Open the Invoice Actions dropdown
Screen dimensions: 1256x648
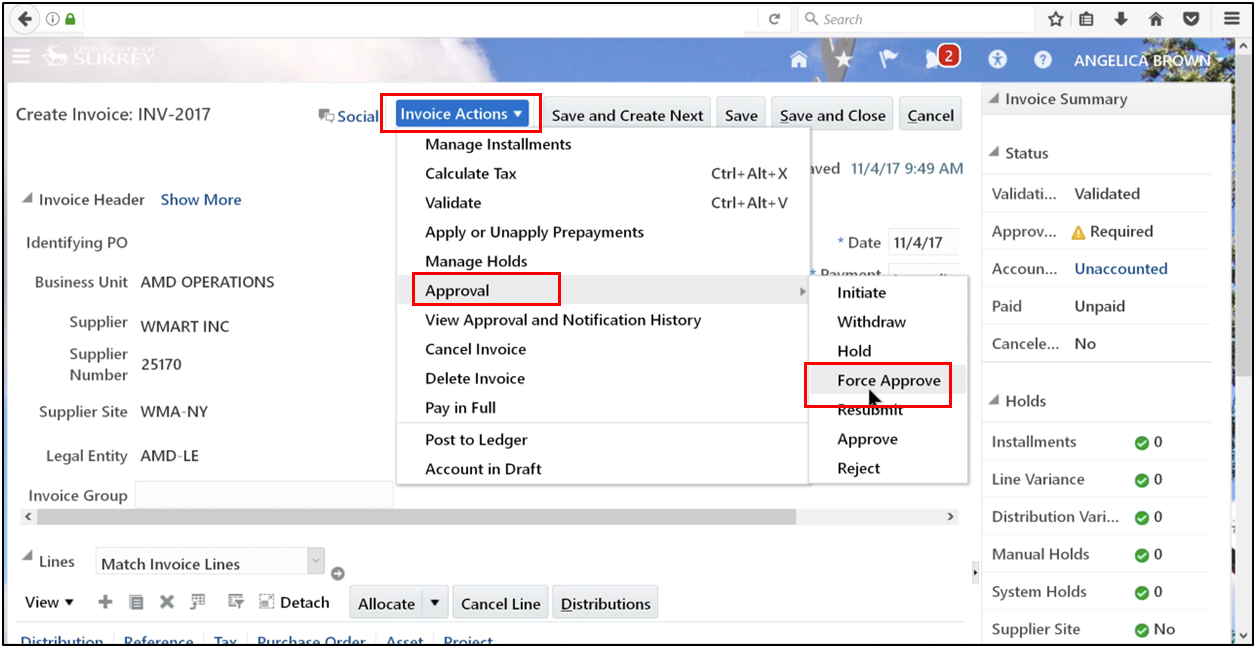(x=461, y=113)
